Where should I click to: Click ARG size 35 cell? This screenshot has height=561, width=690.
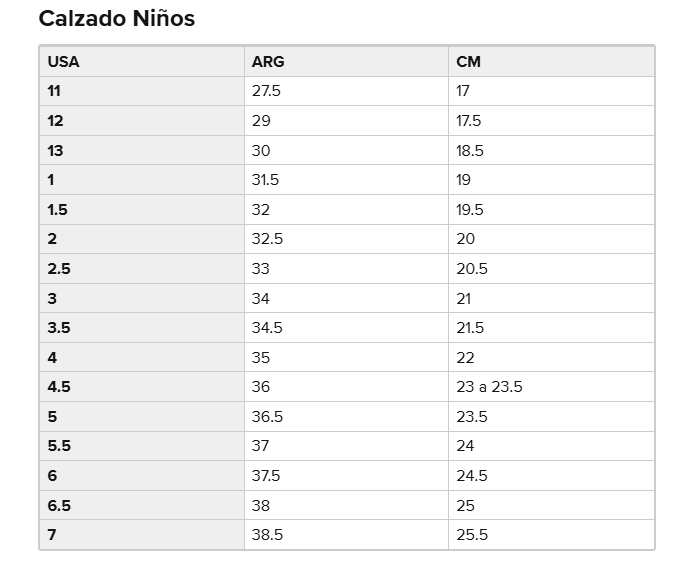coord(261,357)
